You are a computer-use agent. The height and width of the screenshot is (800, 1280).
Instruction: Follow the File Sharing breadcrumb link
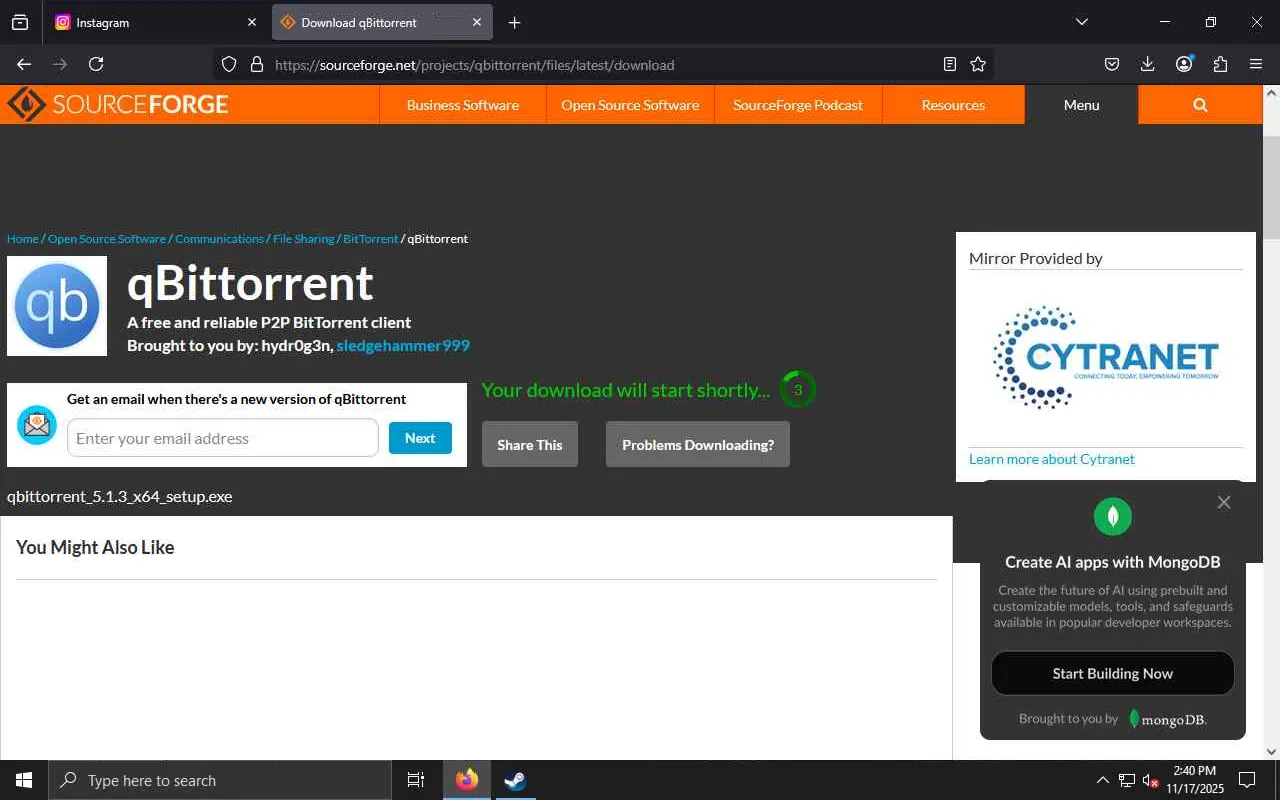[304, 239]
